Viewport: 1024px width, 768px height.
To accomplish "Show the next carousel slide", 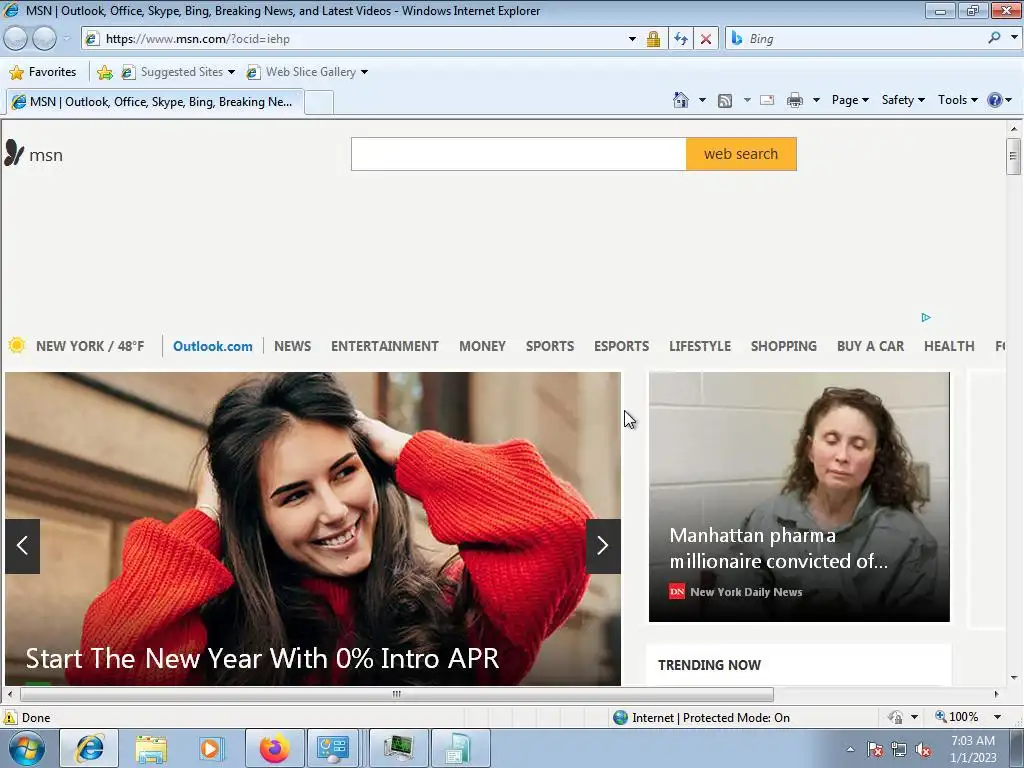I will point(603,546).
